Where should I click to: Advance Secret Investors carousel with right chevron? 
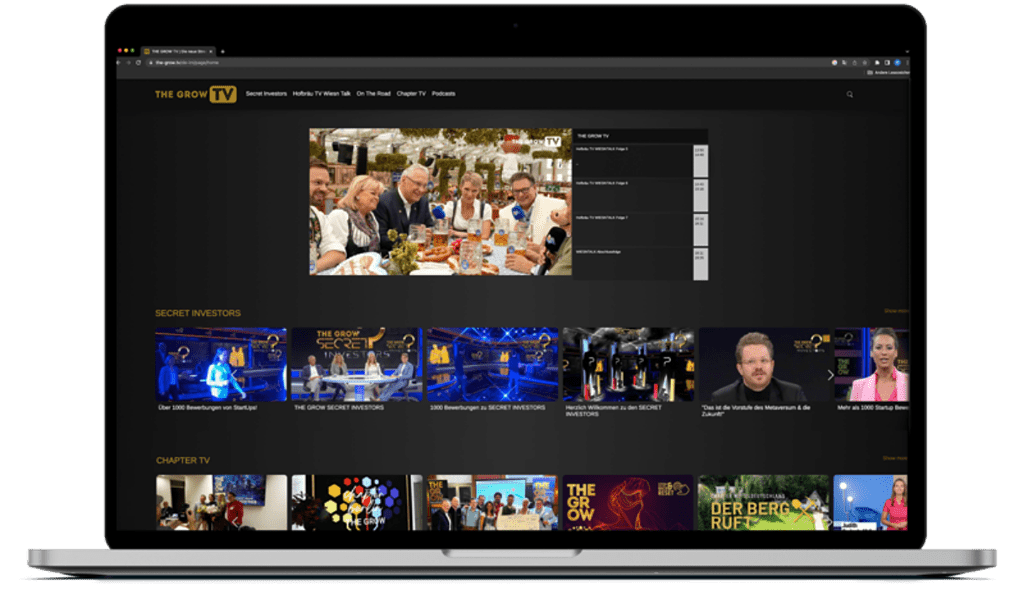(831, 375)
